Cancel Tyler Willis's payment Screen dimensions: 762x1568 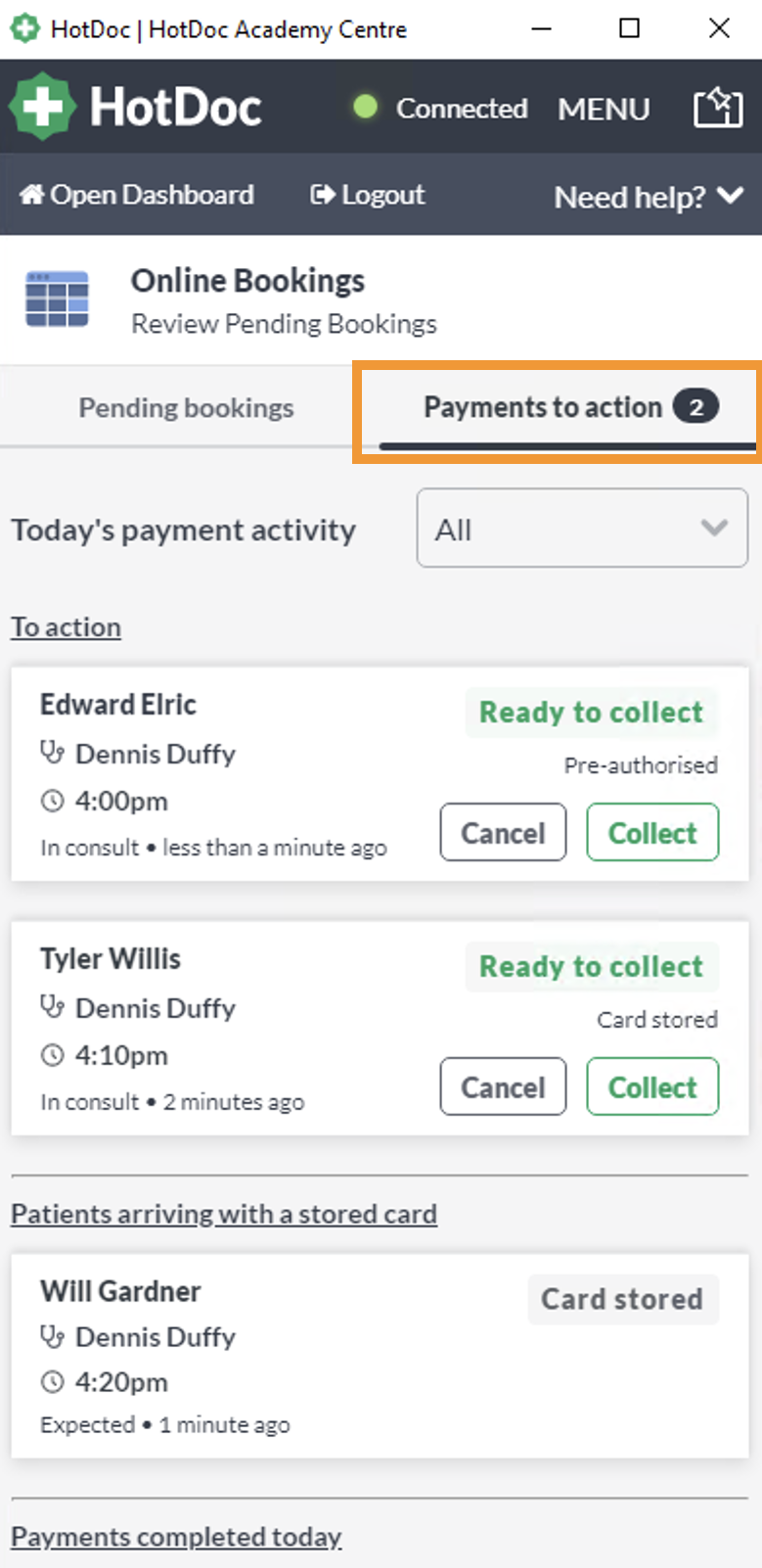503,1087
